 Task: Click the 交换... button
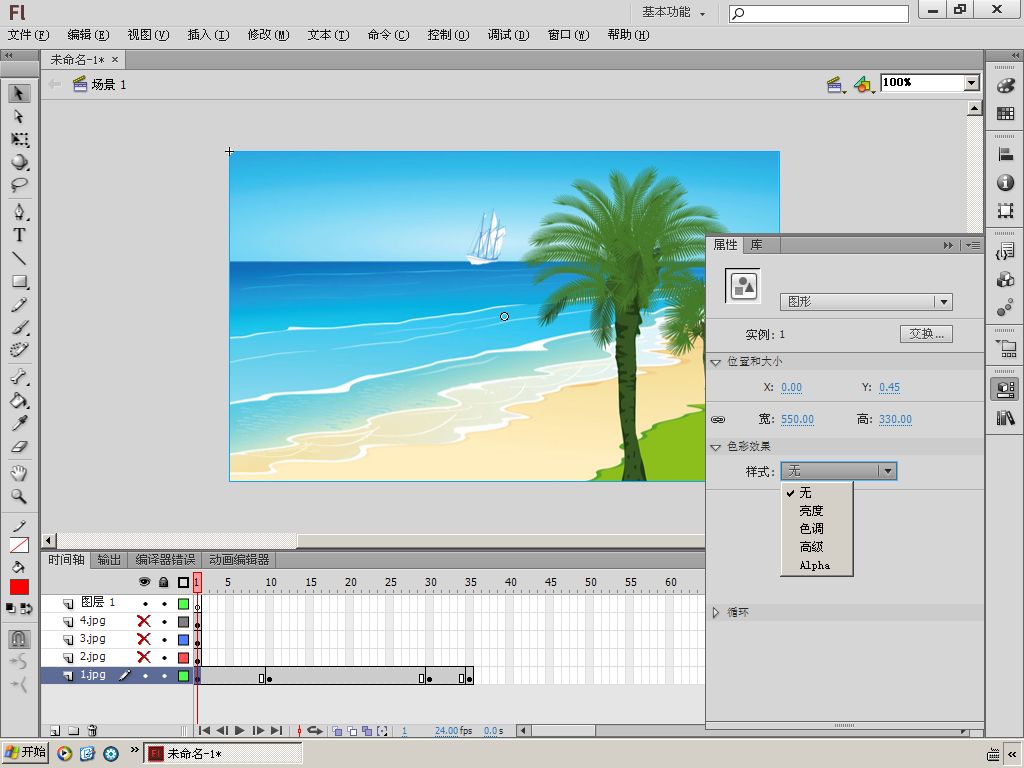click(926, 334)
